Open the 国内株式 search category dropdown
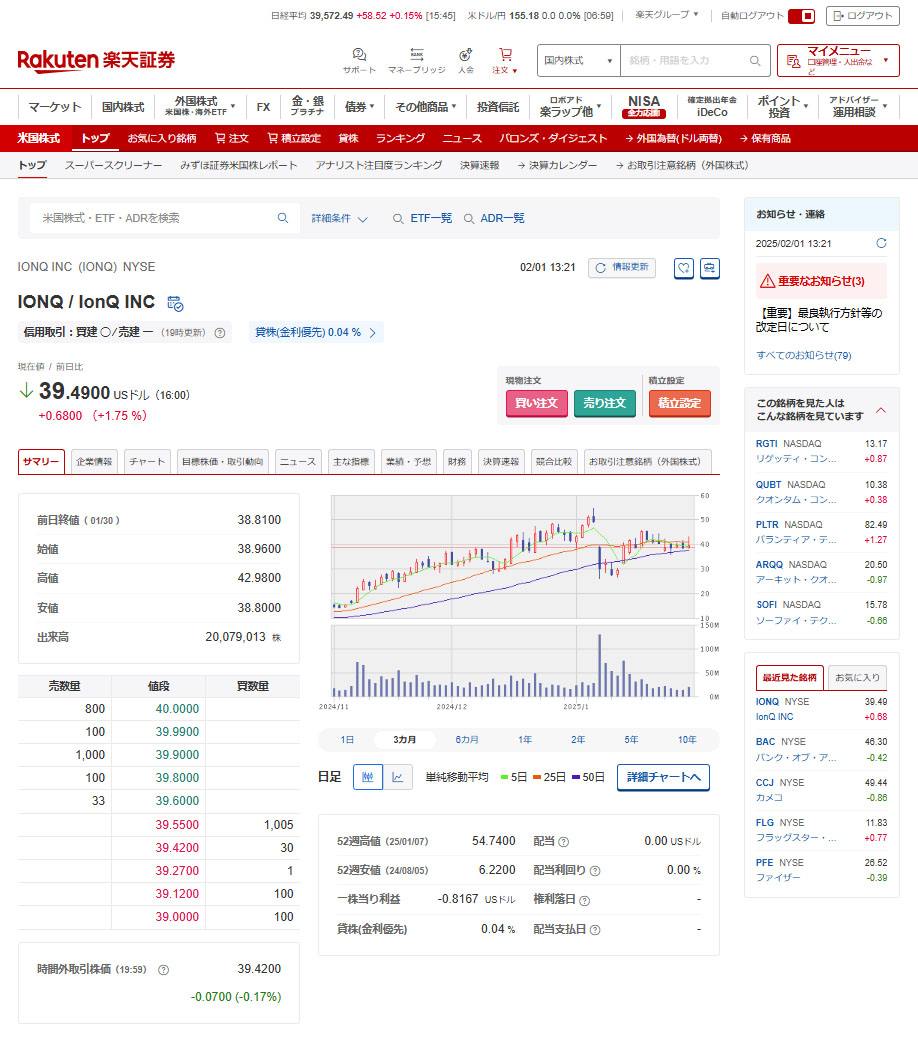Image resolution: width=918 pixels, height=1040 pixels. pyautogui.click(x=578, y=61)
